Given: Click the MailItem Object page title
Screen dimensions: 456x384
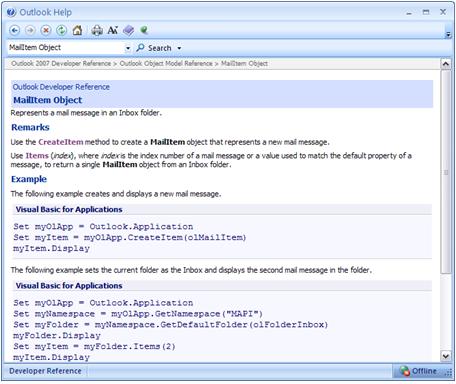Looking at the screenshot, I should click(47, 100).
